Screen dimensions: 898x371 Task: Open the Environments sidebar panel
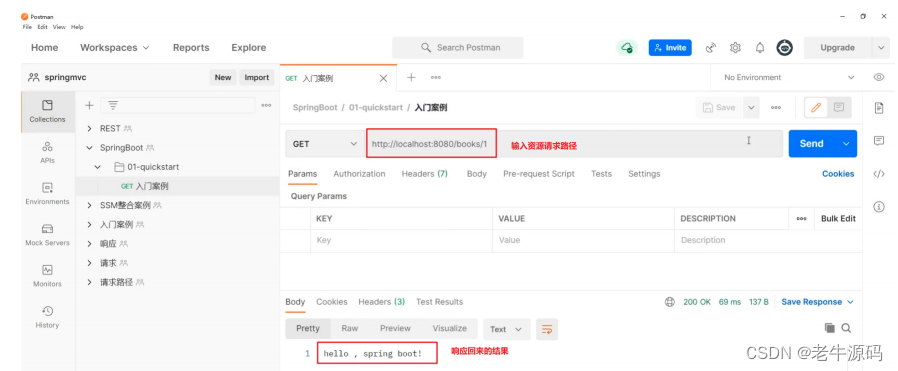pos(48,194)
